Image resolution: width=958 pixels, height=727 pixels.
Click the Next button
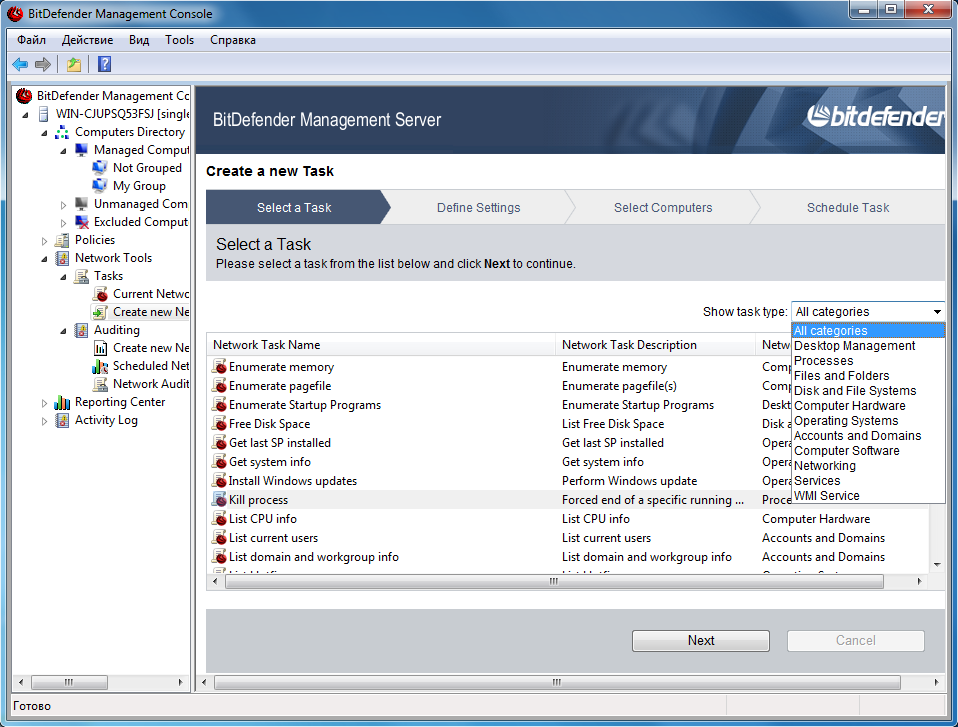click(701, 640)
